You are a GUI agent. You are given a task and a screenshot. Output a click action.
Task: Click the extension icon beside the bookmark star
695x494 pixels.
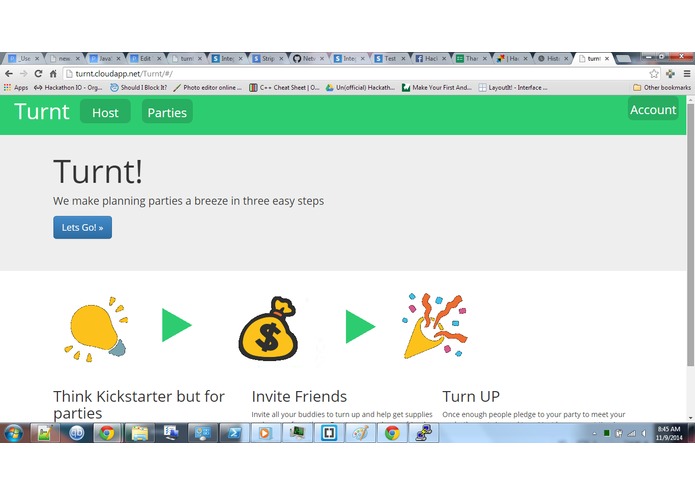coord(670,74)
